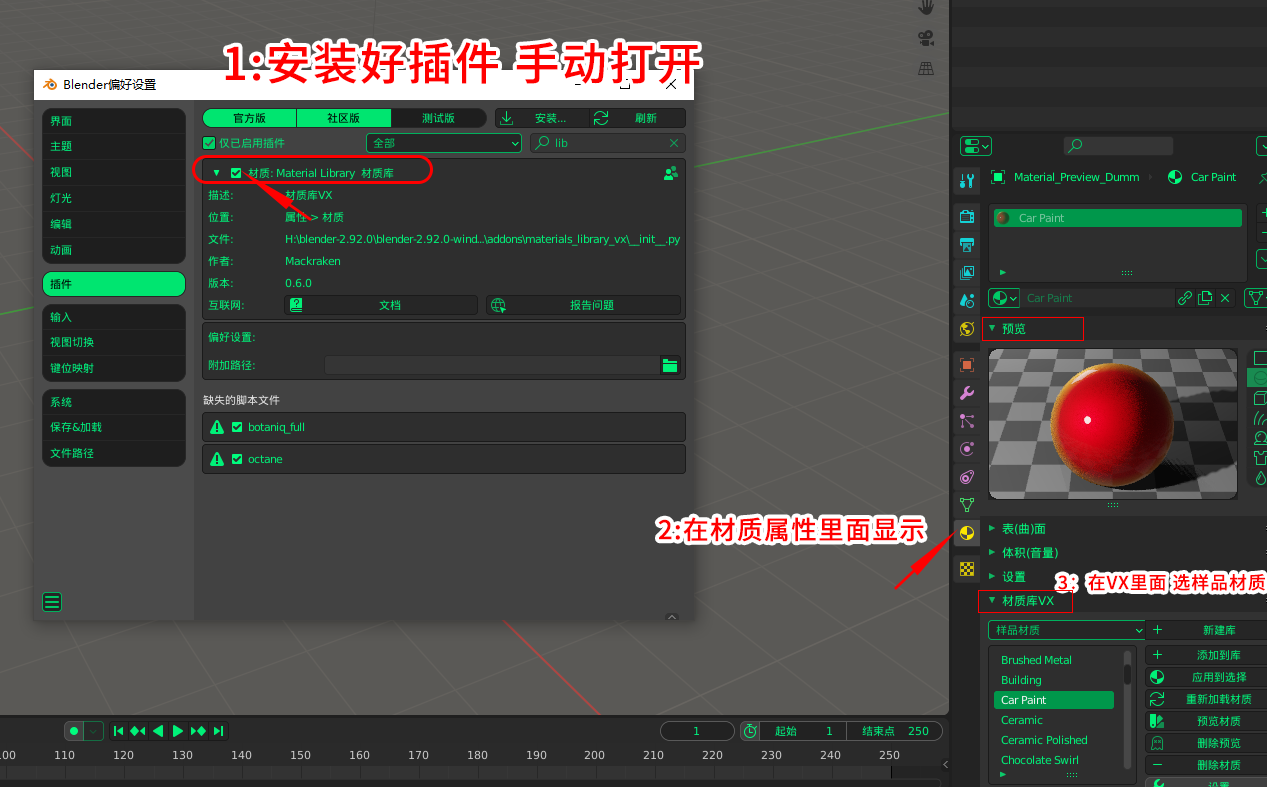The height and width of the screenshot is (787, 1267).
Task: Open the Scene properties icon
Action: pyautogui.click(x=966, y=300)
